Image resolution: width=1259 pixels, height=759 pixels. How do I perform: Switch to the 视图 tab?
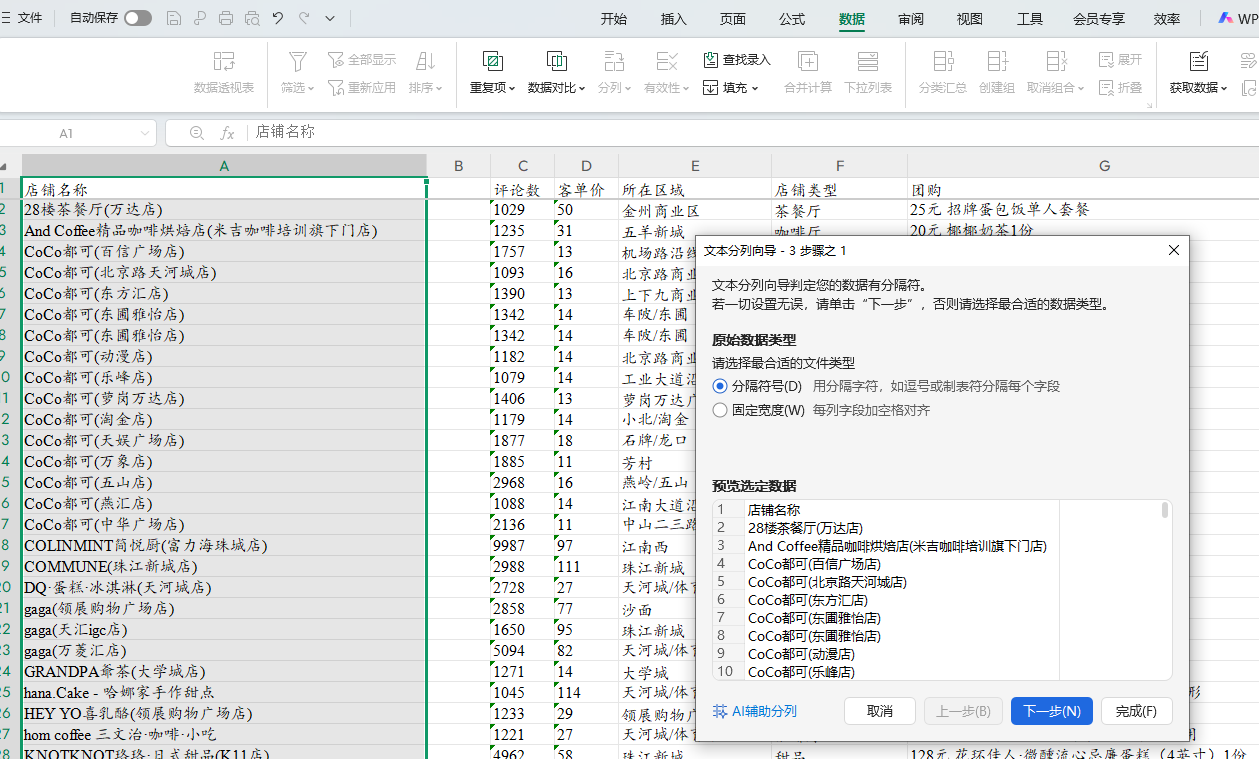click(970, 19)
